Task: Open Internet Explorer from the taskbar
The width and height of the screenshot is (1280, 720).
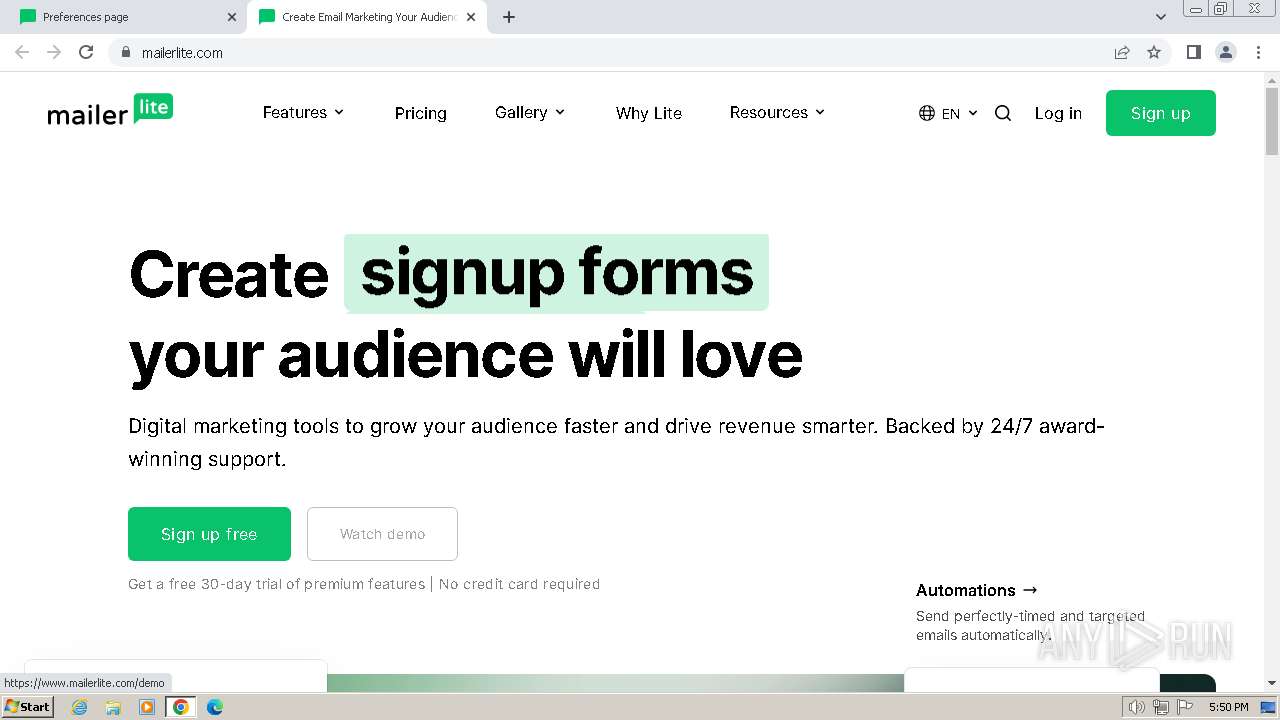Action: pos(80,707)
